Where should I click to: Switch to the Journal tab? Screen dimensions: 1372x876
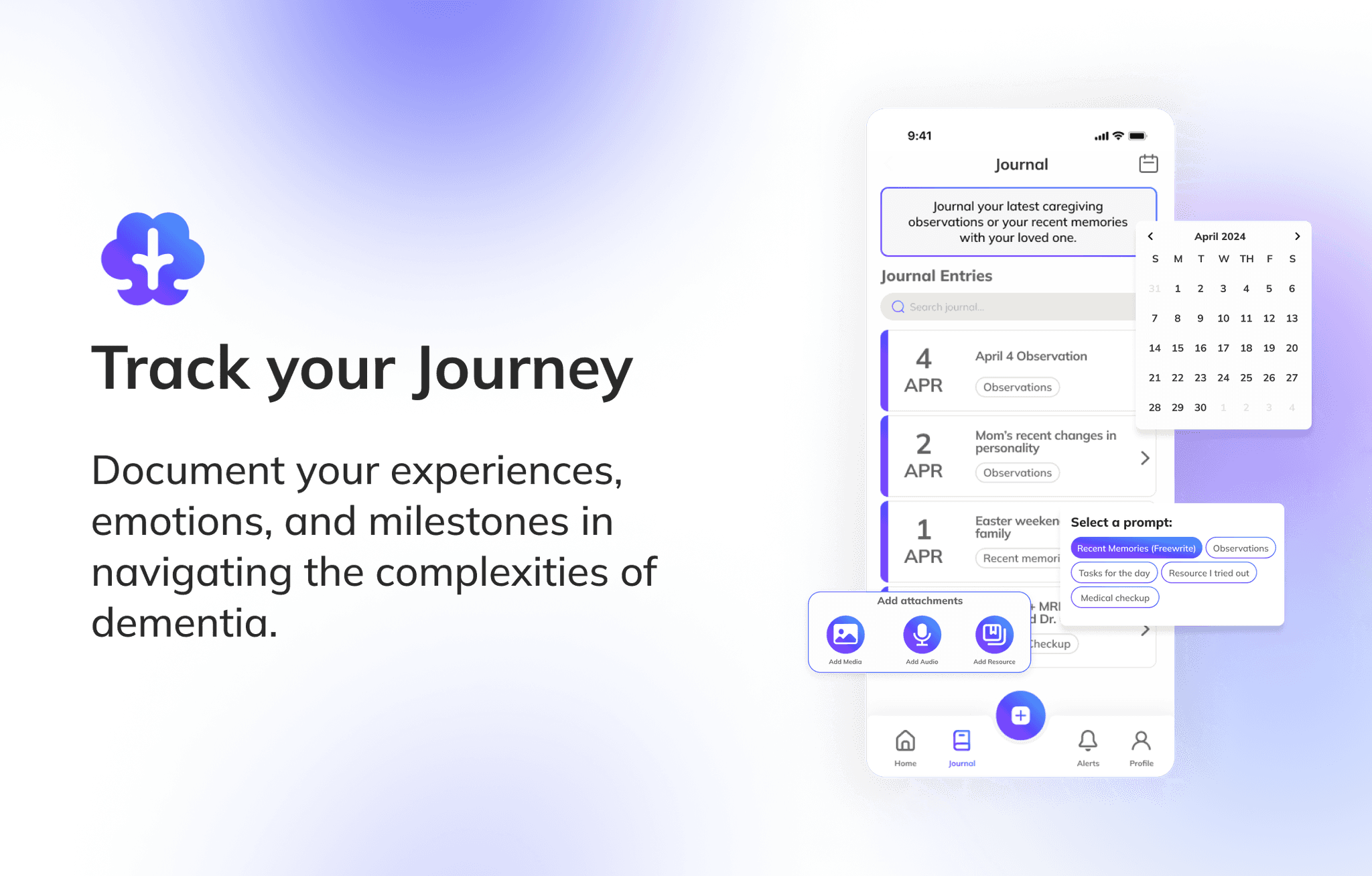coord(961,741)
